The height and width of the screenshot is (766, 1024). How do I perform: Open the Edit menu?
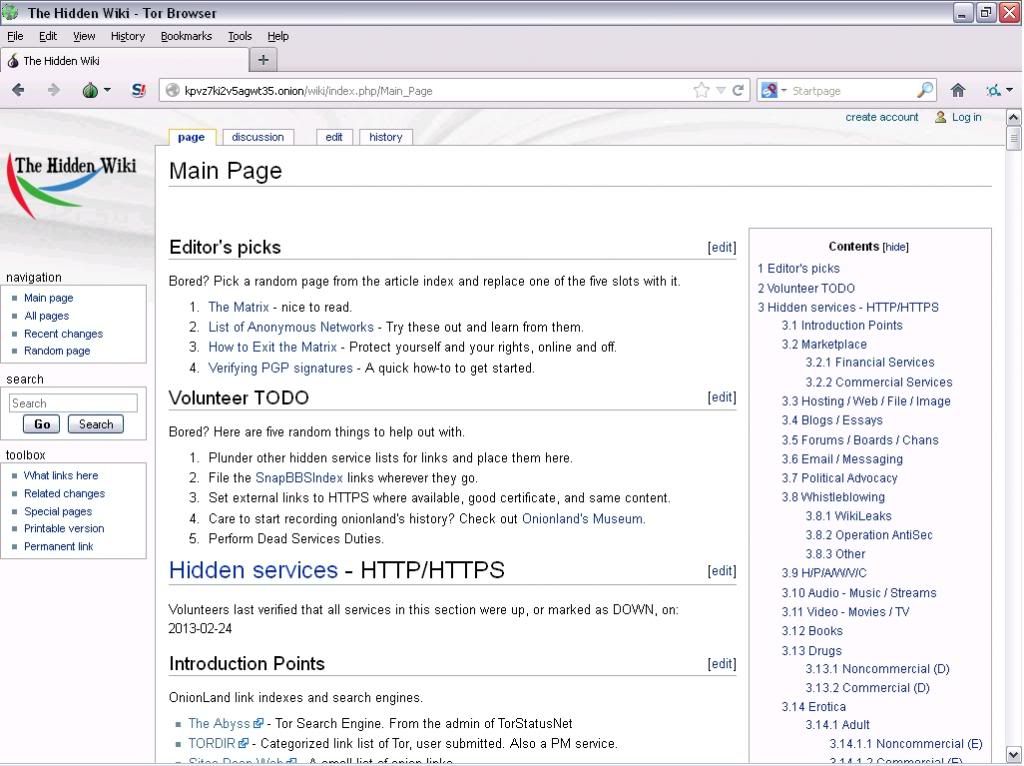48,36
